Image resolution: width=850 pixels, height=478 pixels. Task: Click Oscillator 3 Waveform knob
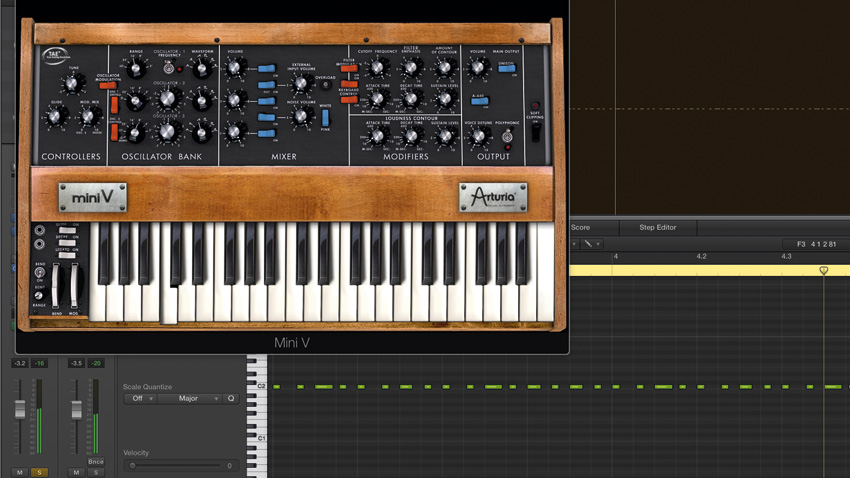[x=202, y=132]
